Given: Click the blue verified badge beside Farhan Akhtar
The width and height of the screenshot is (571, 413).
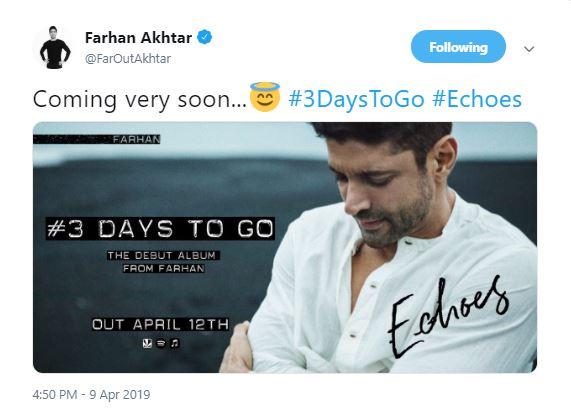Looking at the screenshot, I should click(205, 37).
